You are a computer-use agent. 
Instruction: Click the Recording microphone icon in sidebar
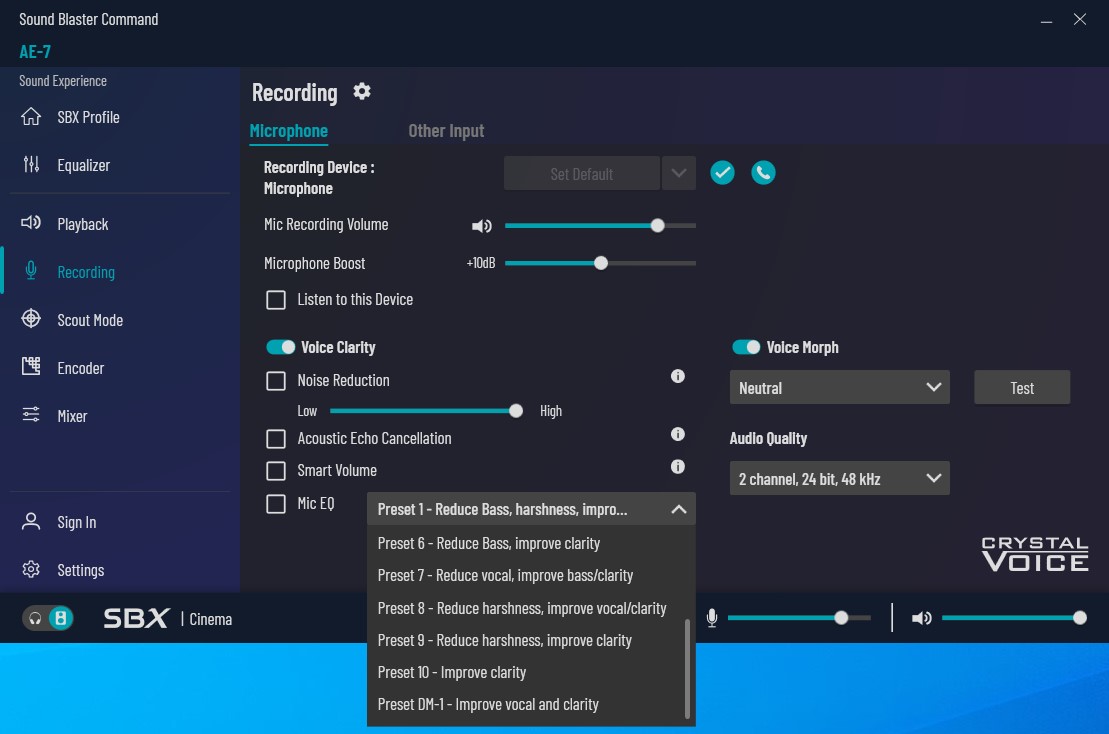(31, 272)
